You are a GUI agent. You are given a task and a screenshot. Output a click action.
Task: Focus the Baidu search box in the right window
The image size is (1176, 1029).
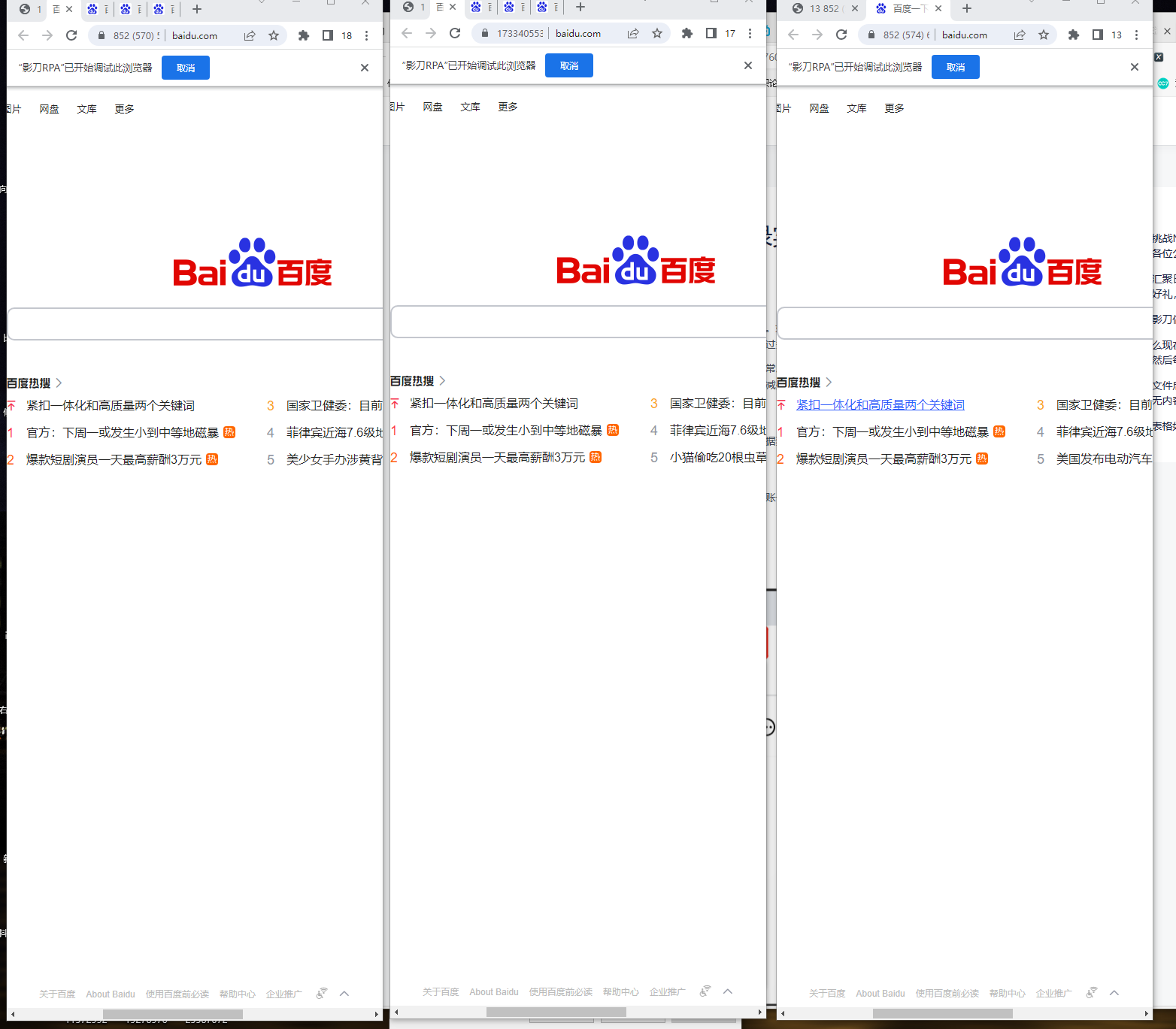pyautogui.click(x=965, y=323)
